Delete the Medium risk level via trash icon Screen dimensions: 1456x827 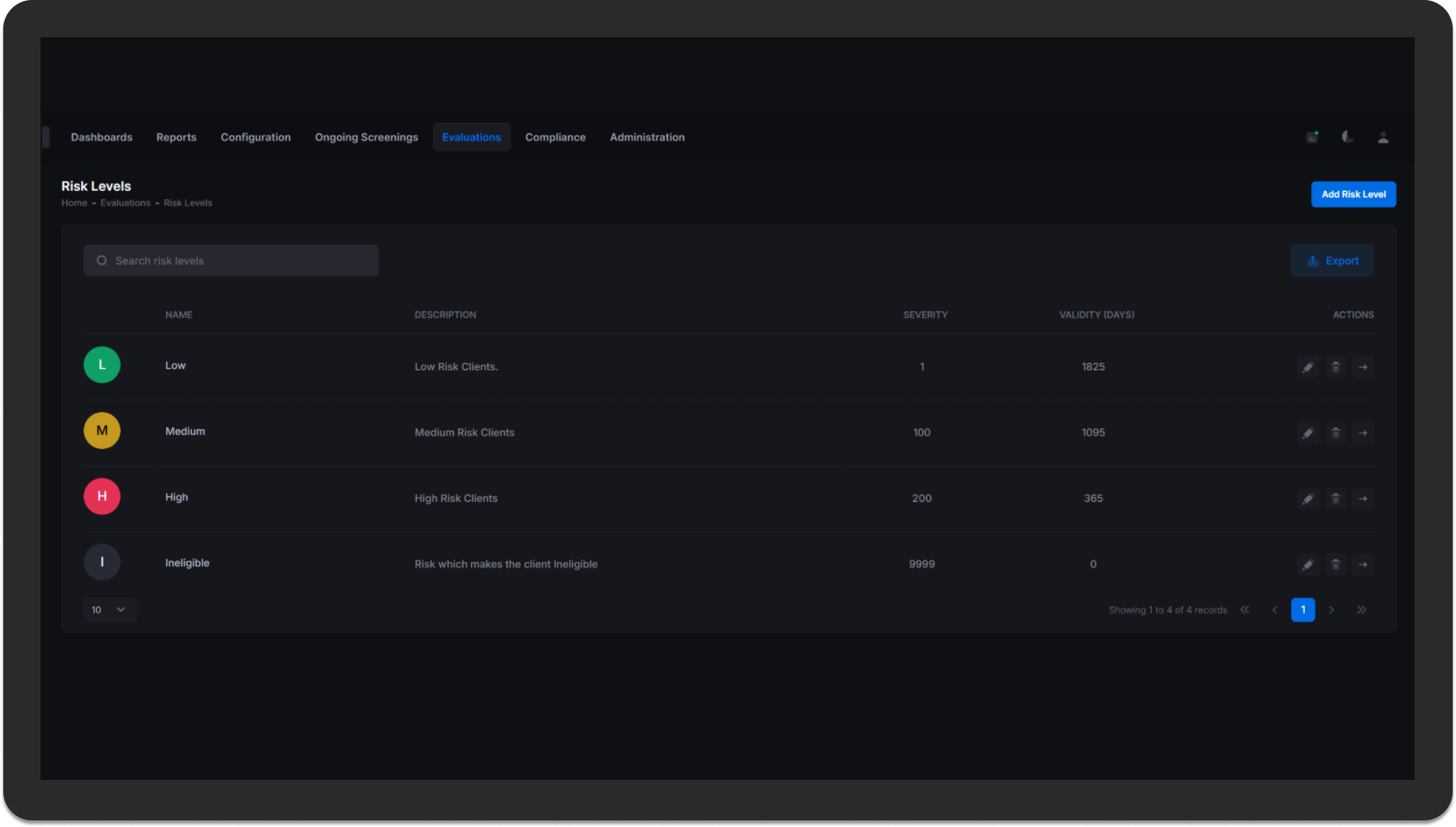(x=1335, y=433)
